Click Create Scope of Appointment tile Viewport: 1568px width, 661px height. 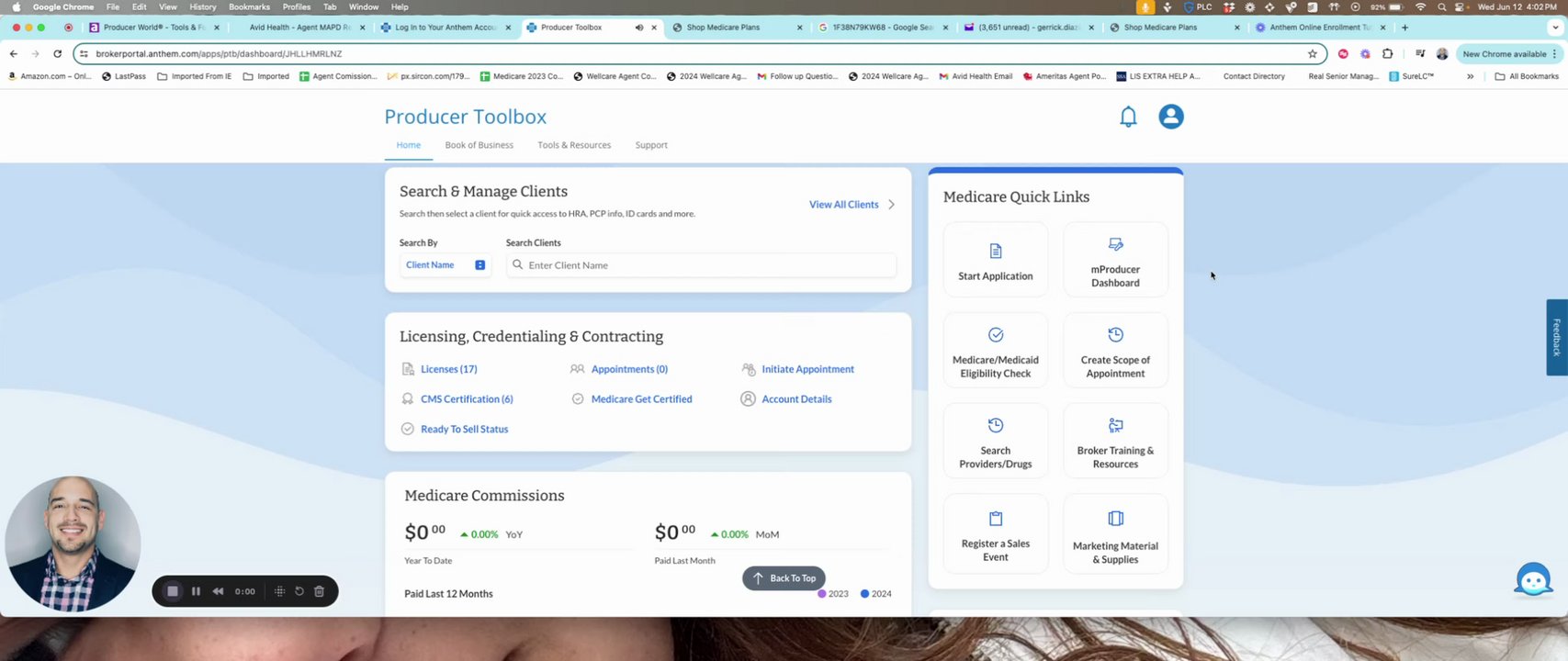tap(1115, 350)
